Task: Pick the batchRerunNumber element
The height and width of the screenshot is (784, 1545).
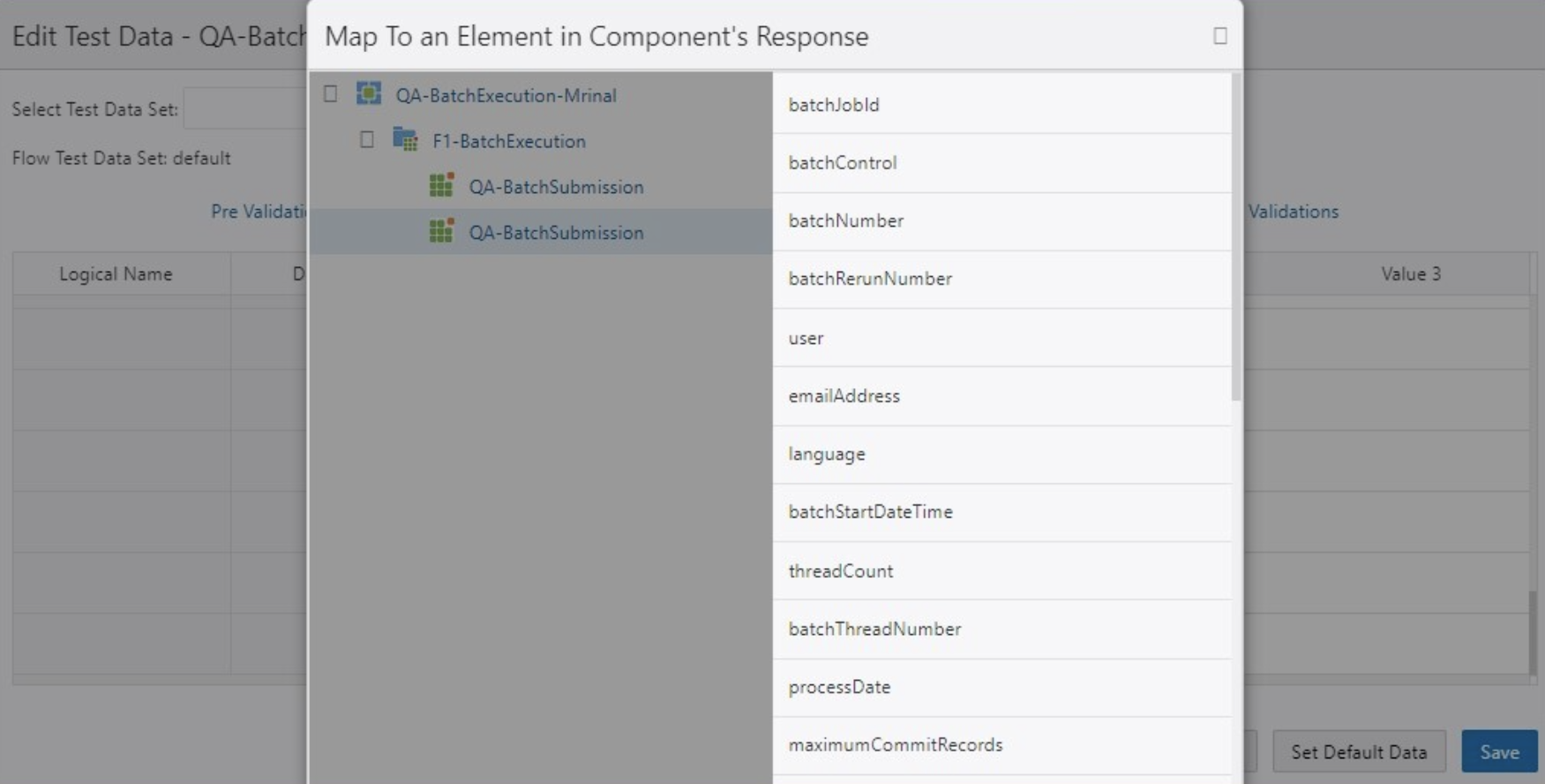Action: 870,279
